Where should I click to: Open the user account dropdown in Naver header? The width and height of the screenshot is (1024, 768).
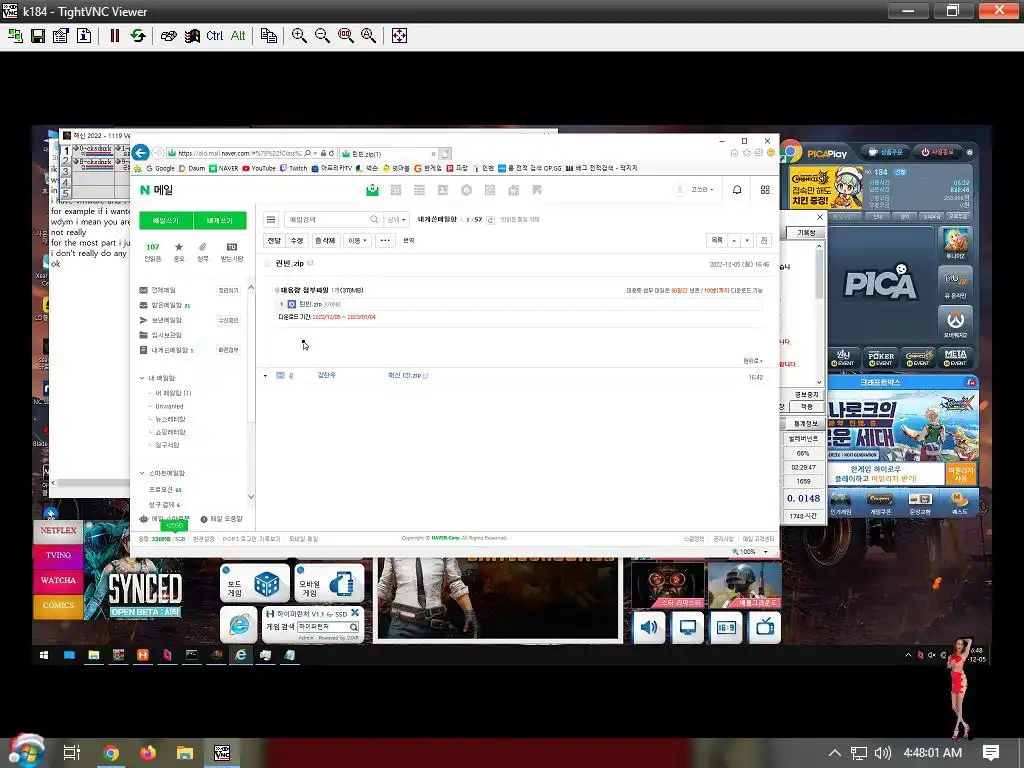coord(702,190)
